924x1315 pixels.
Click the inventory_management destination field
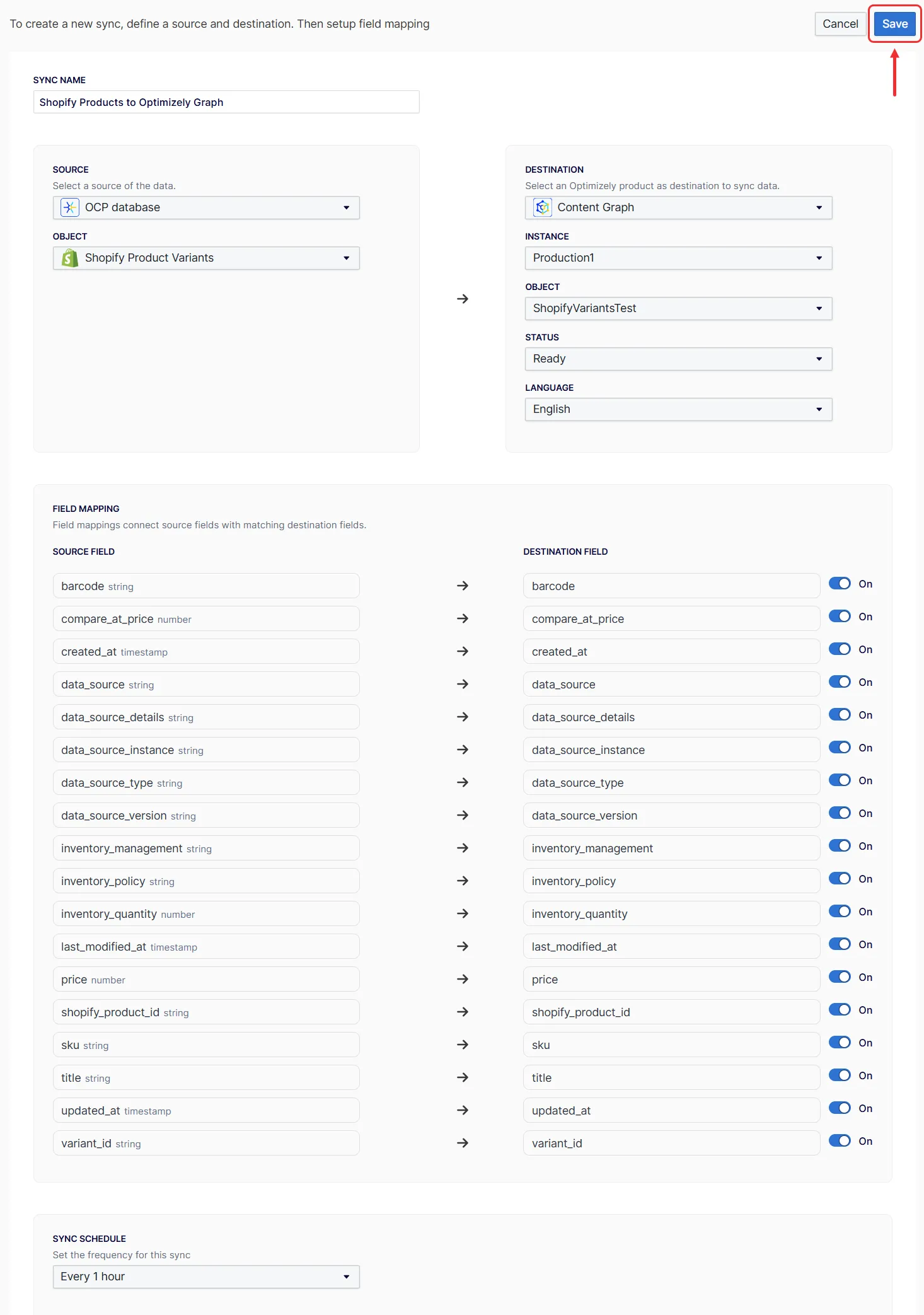pos(671,848)
